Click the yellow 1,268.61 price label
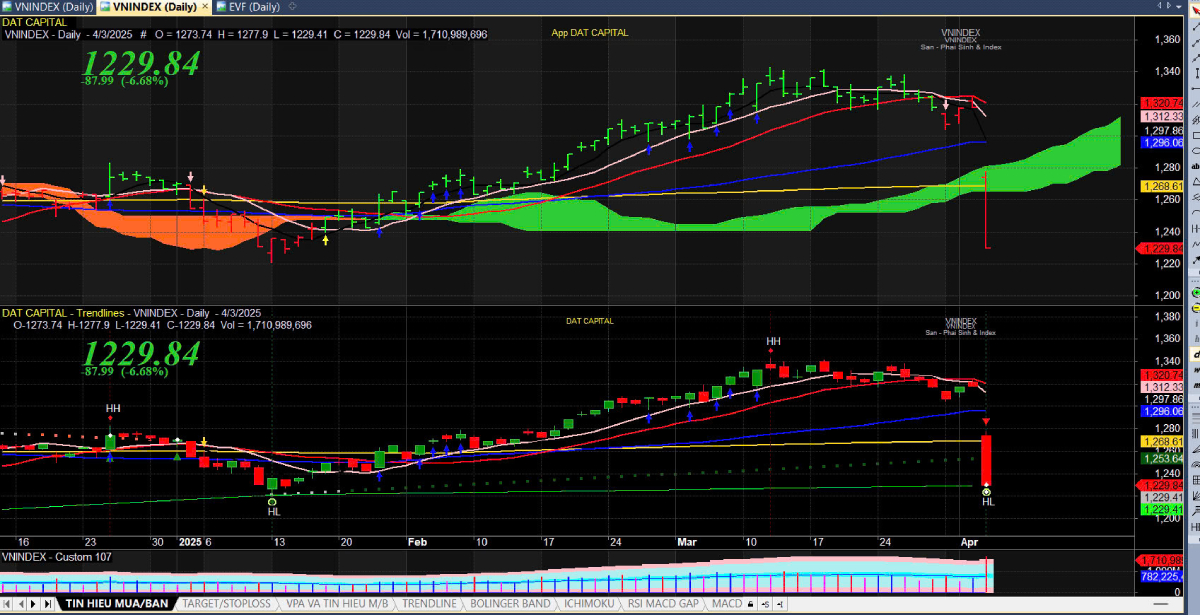 tap(1160, 187)
